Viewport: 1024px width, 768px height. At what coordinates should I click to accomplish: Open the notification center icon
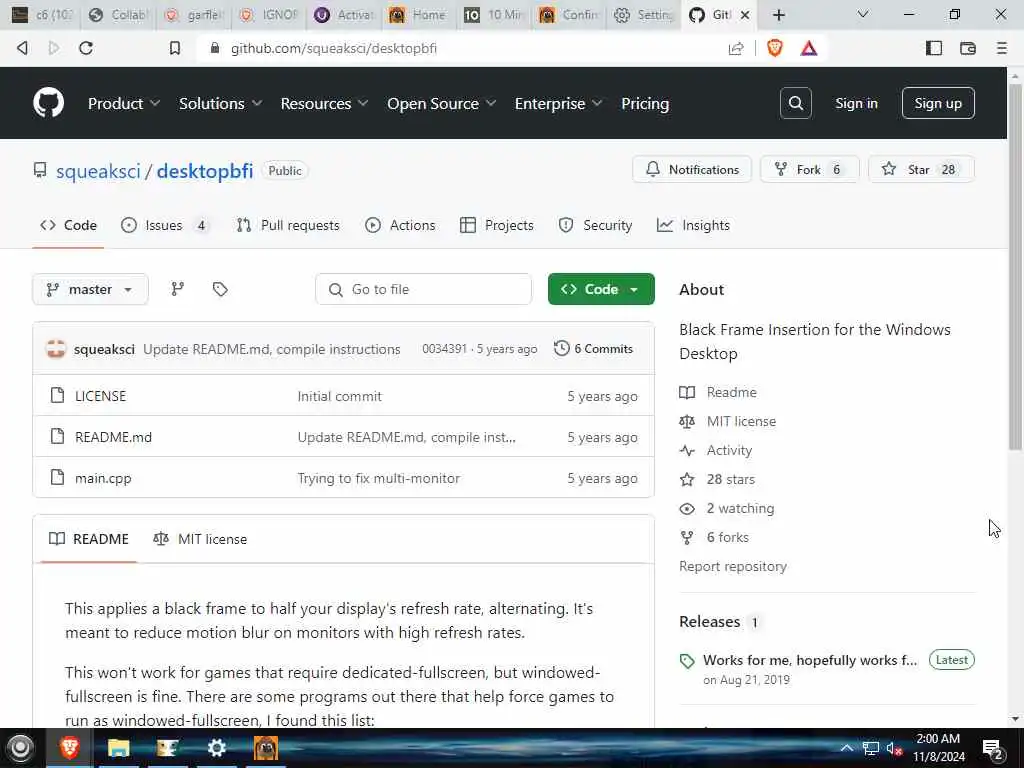[x=992, y=748]
